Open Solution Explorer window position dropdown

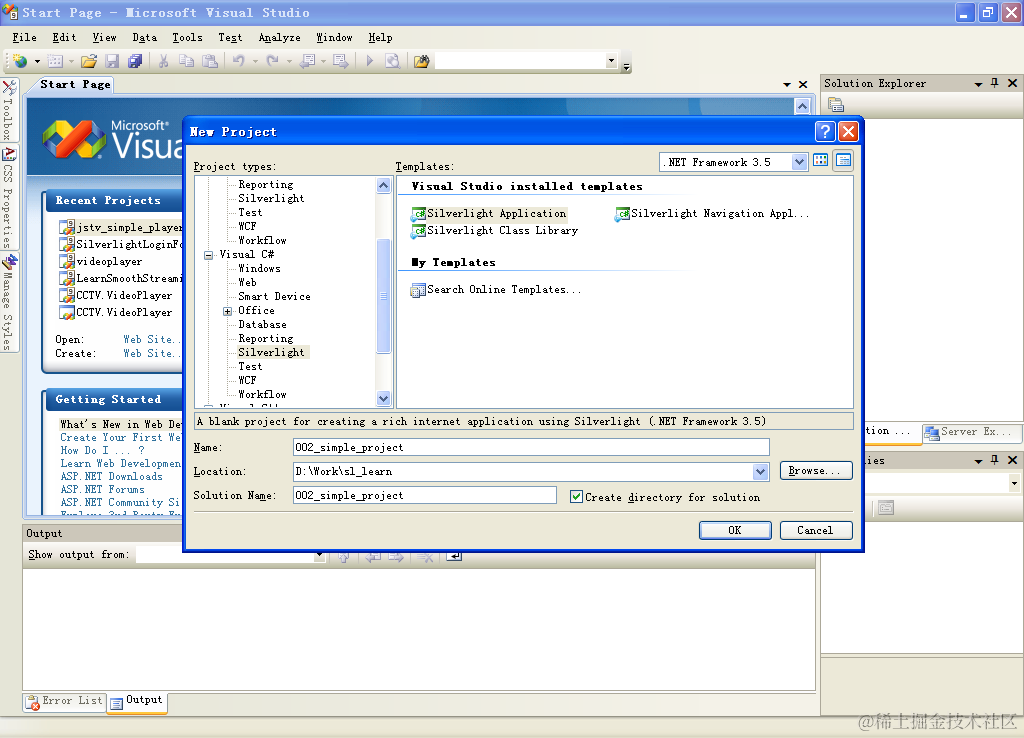(978, 84)
